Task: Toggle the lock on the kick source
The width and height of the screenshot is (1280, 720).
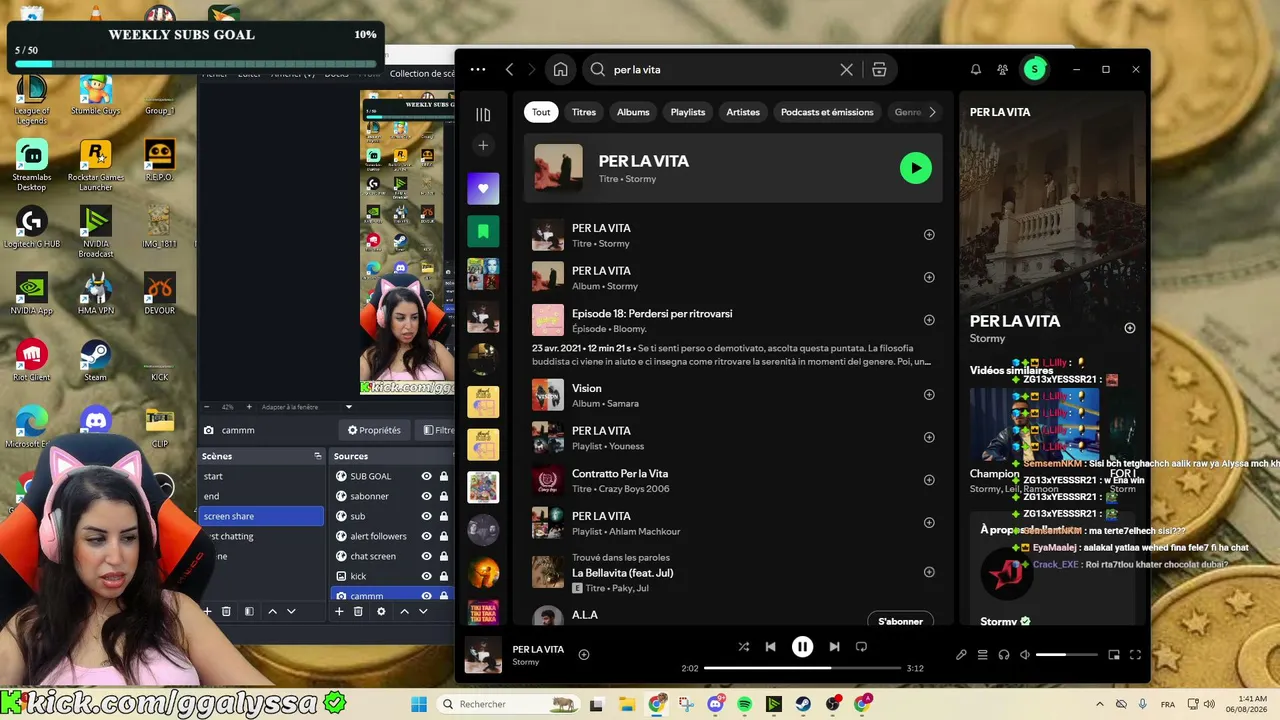Action: point(443,576)
